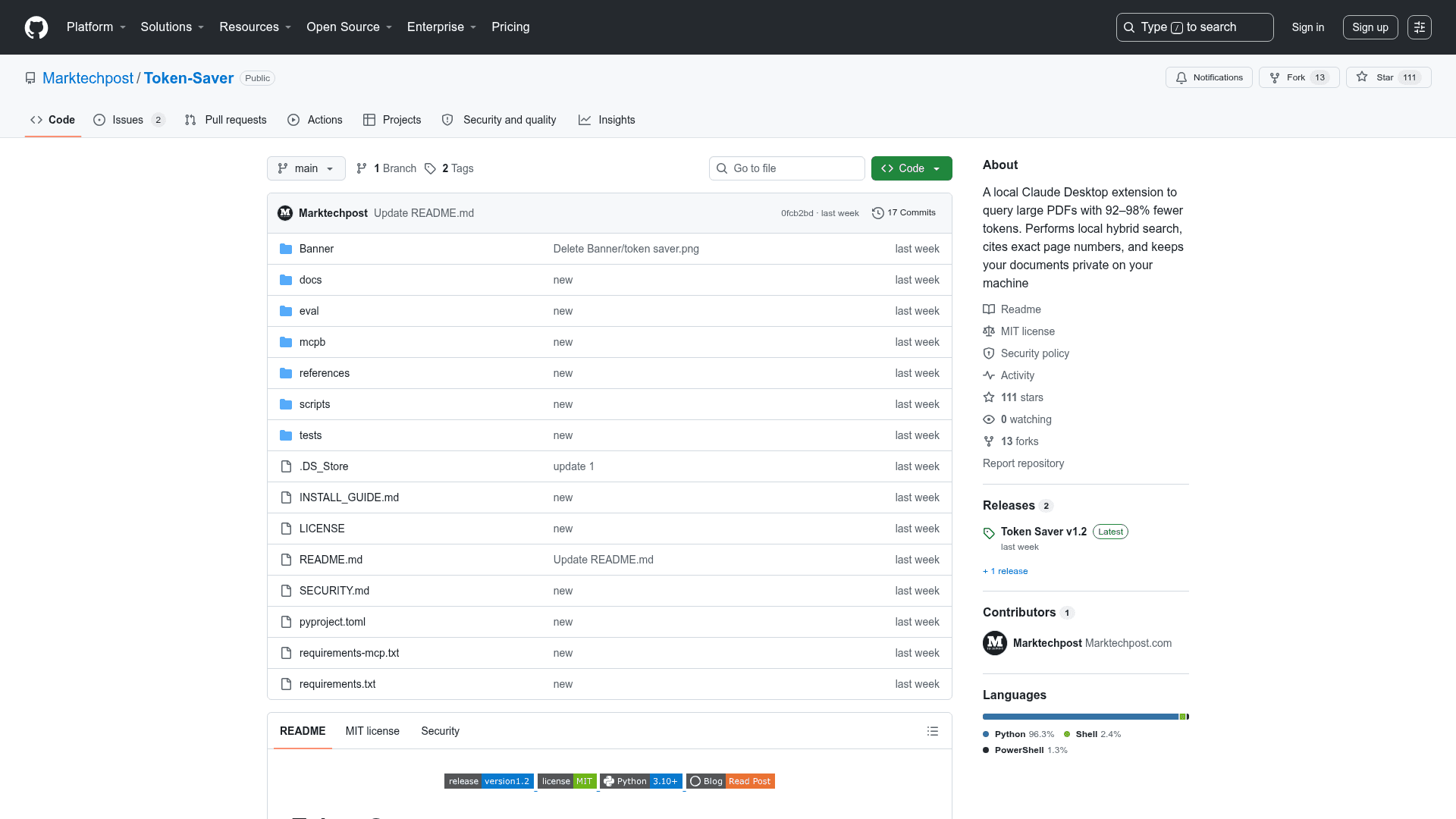Click the docs folder icon
This screenshot has width=1456, height=819.
(x=286, y=280)
